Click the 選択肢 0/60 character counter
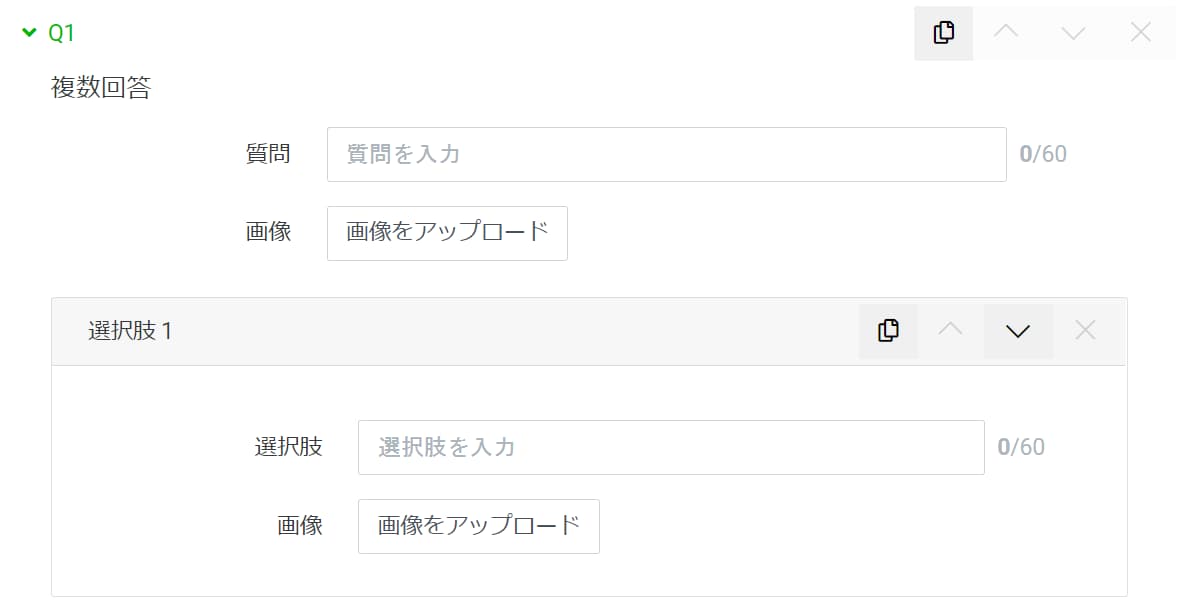Viewport: 1179px width, 608px height. point(1021,447)
